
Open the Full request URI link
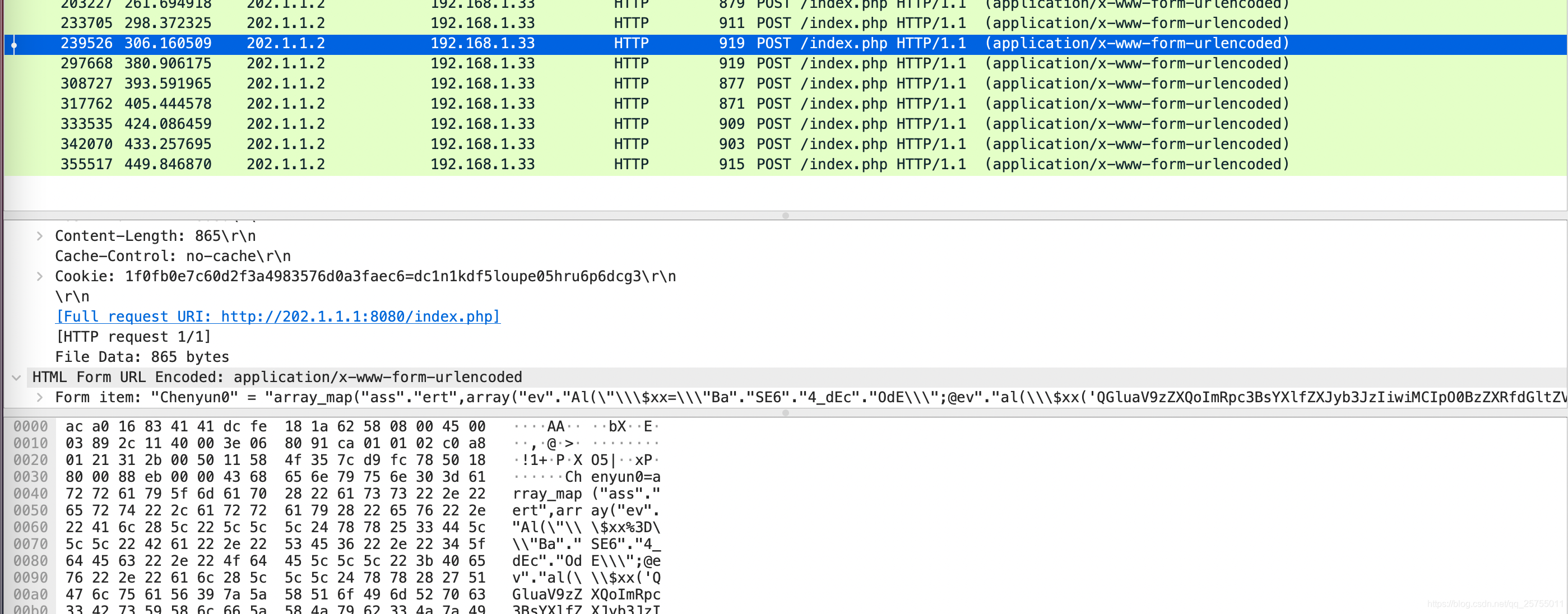pyautogui.click(x=278, y=317)
